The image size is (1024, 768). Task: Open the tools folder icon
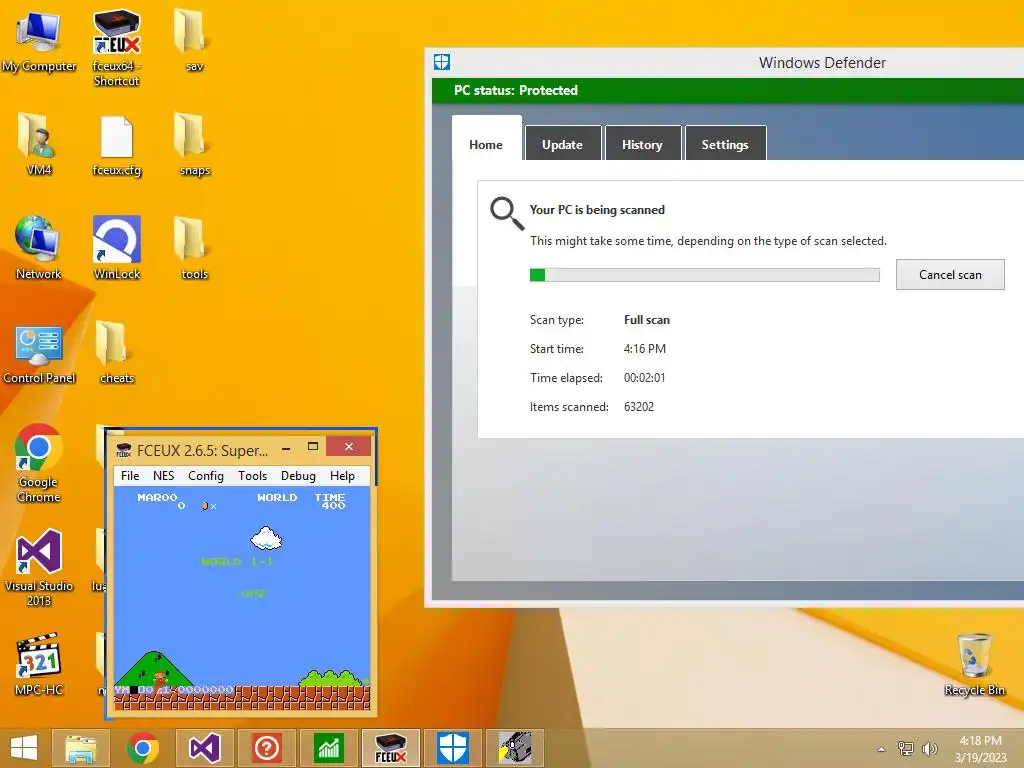(x=194, y=247)
